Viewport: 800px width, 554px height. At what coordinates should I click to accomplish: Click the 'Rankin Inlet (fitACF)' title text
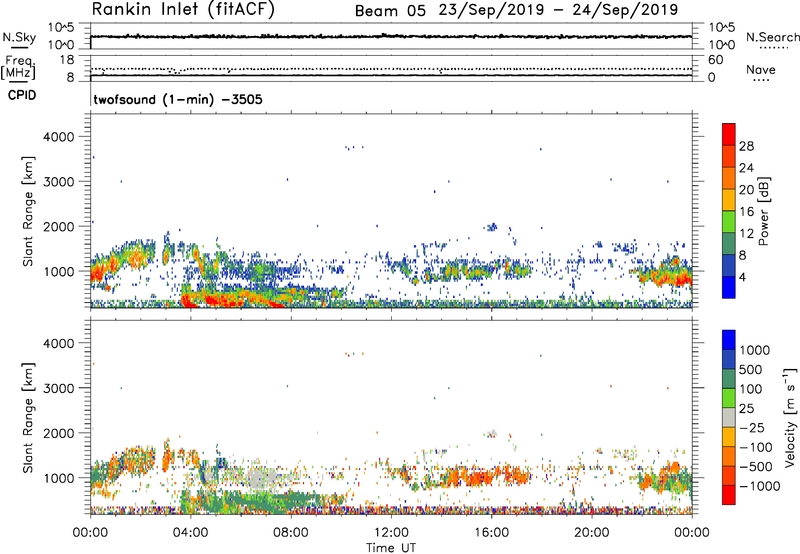click(183, 10)
